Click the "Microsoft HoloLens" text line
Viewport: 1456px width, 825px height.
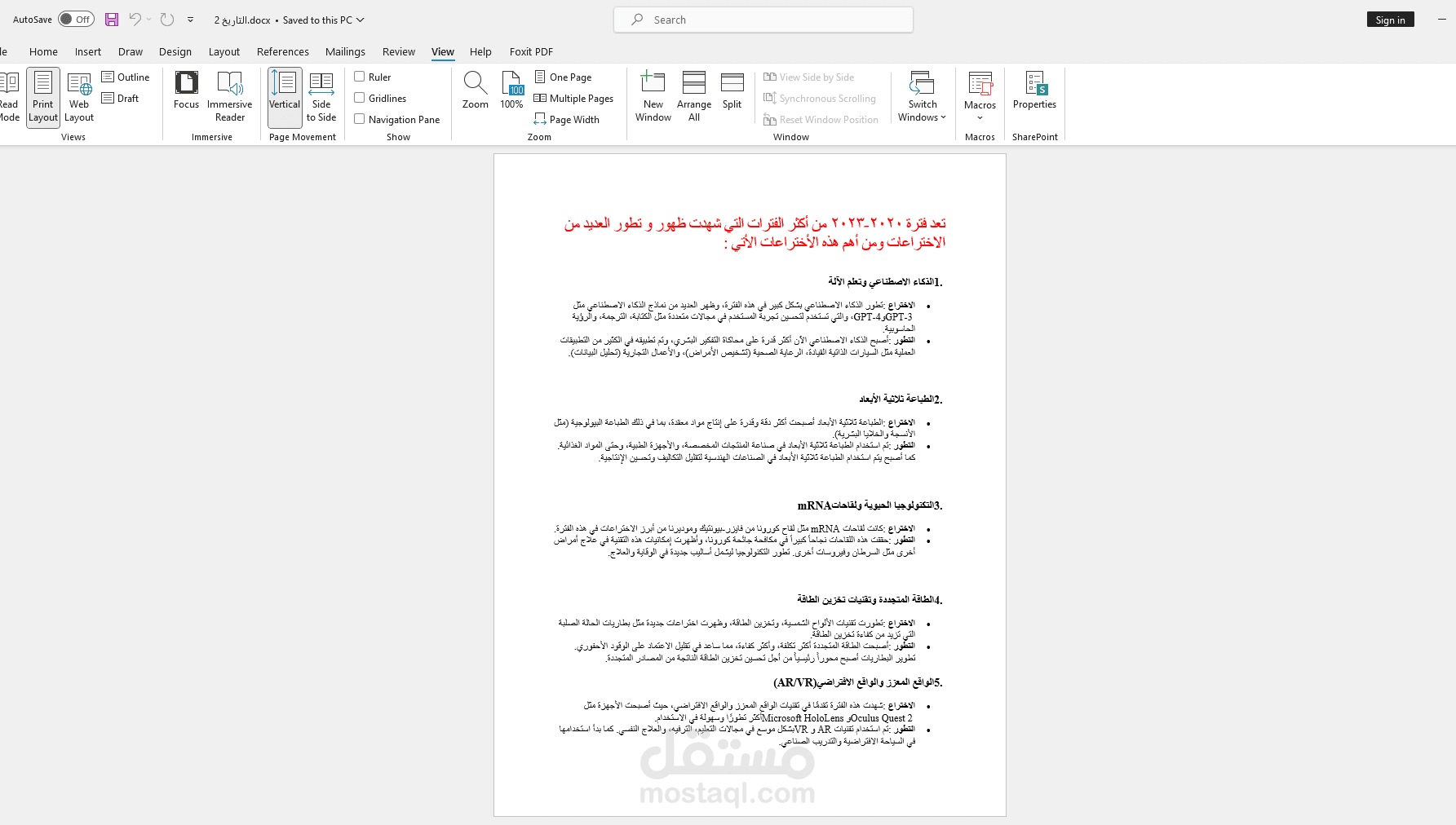coord(785,717)
